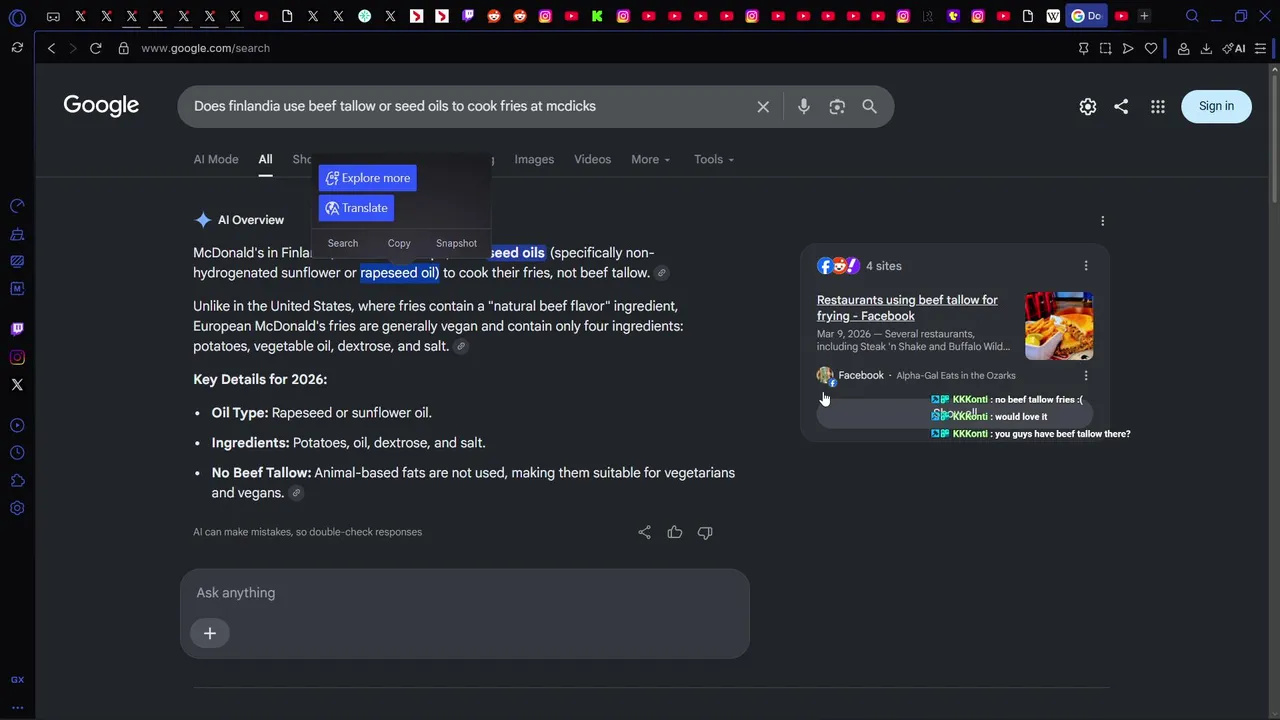Open Easy Setup panel icon
The image size is (1280, 720).
[1261, 48]
